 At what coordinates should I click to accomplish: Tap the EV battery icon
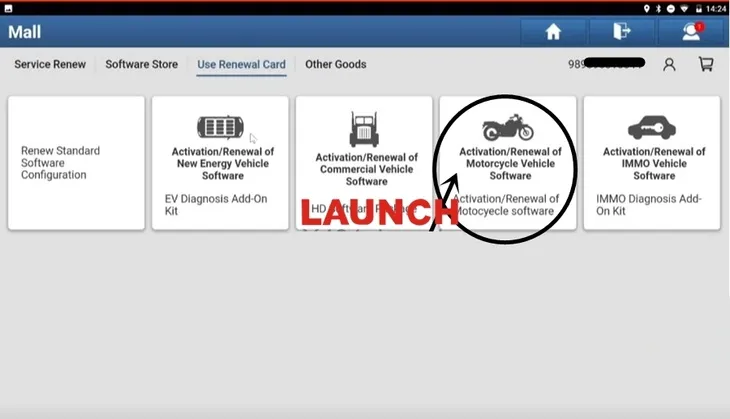(220, 127)
